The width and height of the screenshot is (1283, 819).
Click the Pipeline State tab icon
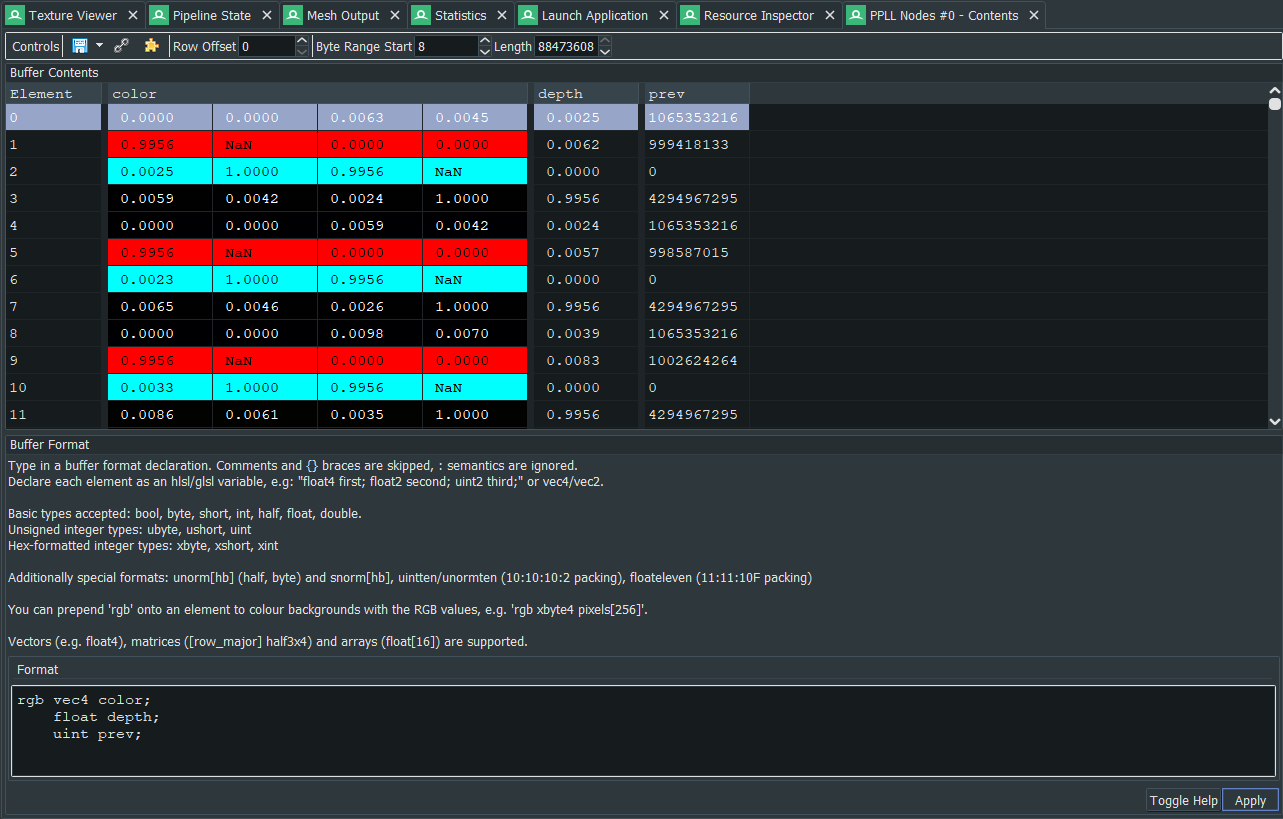[x=159, y=16]
